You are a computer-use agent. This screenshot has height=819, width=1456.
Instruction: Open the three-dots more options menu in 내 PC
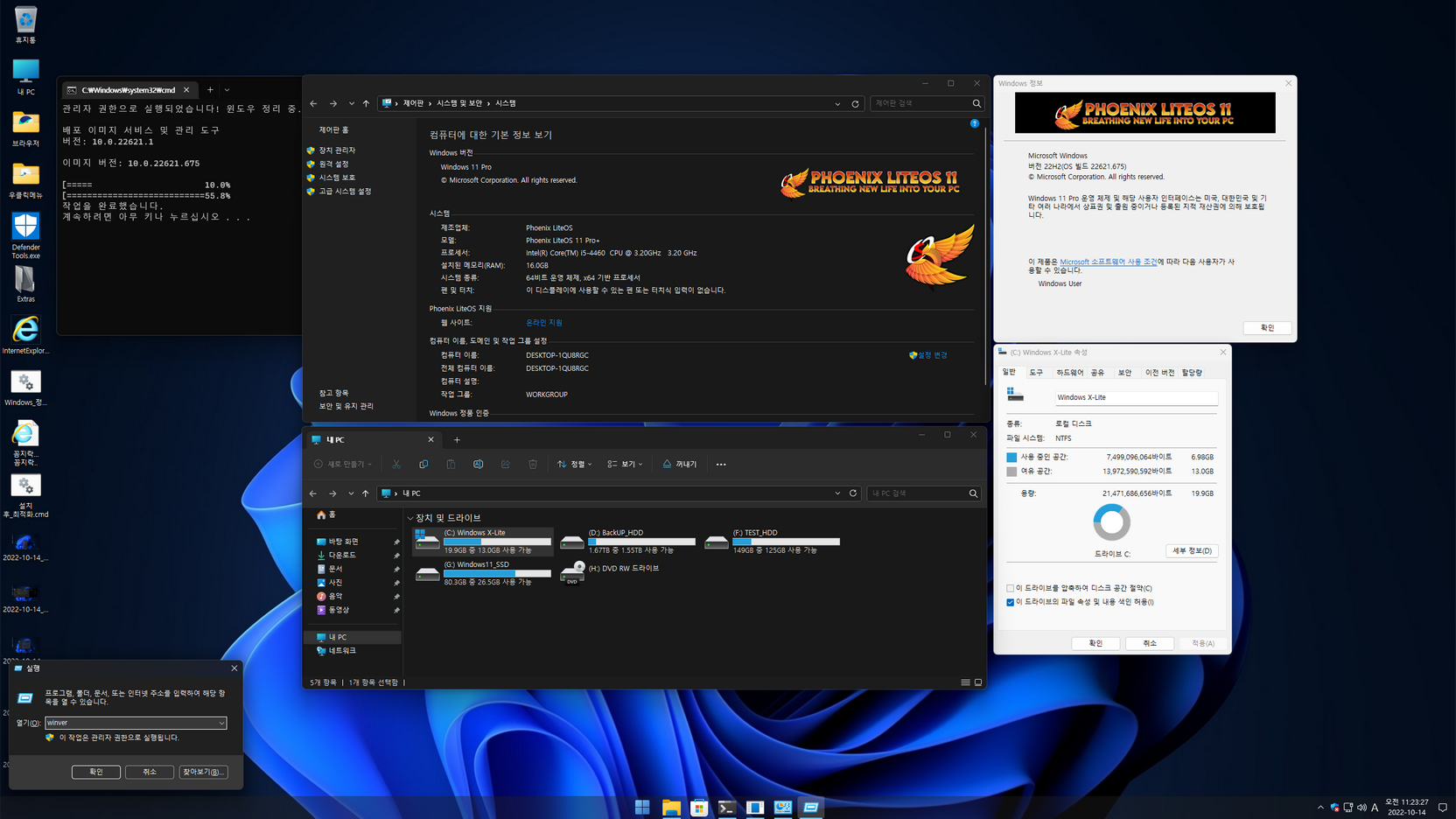click(721, 465)
